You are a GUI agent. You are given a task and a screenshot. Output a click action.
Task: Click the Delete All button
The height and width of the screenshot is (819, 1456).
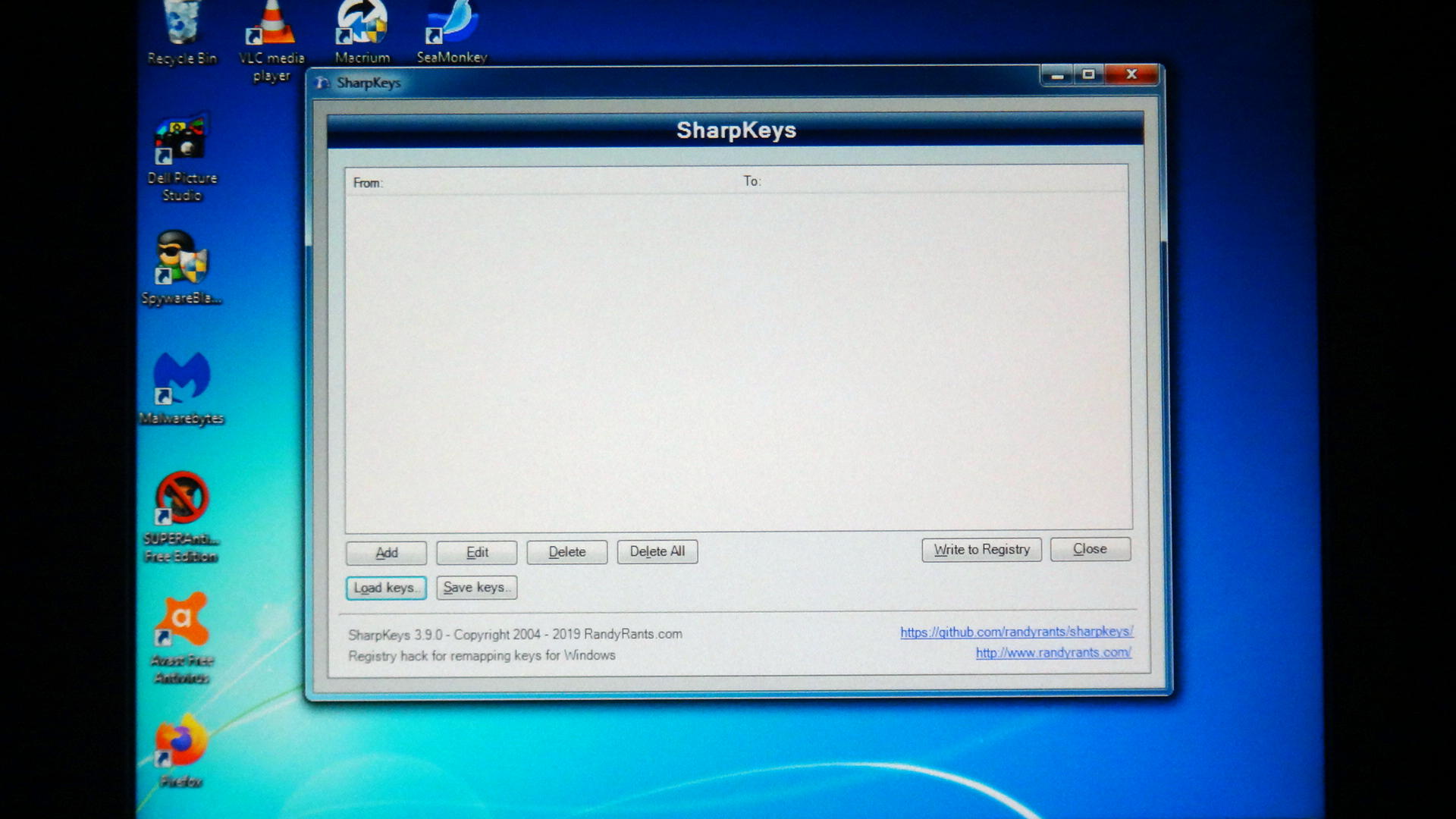point(657,551)
